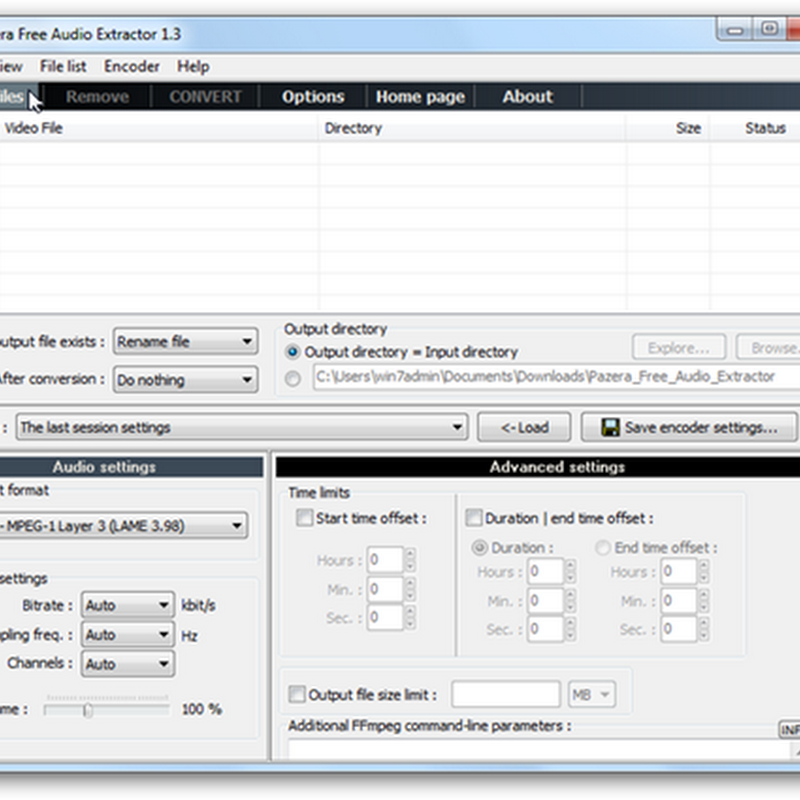Screen dimensions: 800x800
Task: Expand the After conversion Do nothing dropdown
Action: pyautogui.click(x=185, y=380)
